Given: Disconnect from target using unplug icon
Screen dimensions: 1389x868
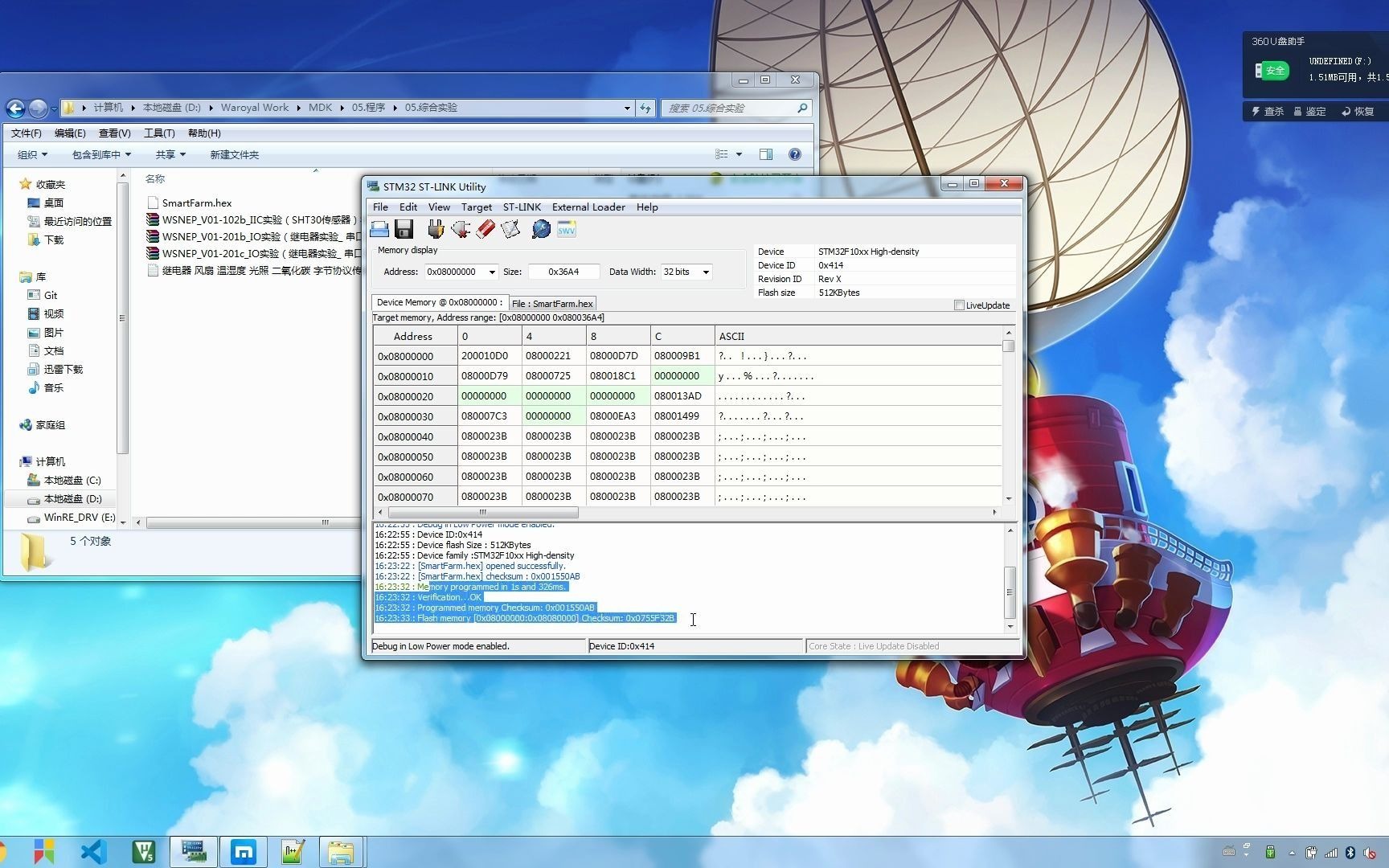Looking at the screenshot, I should 461,230.
